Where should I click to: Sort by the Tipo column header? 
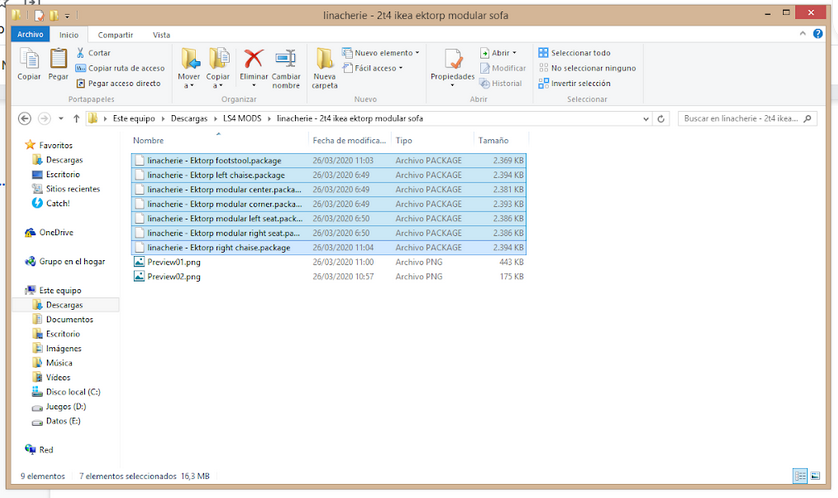tap(432, 141)
